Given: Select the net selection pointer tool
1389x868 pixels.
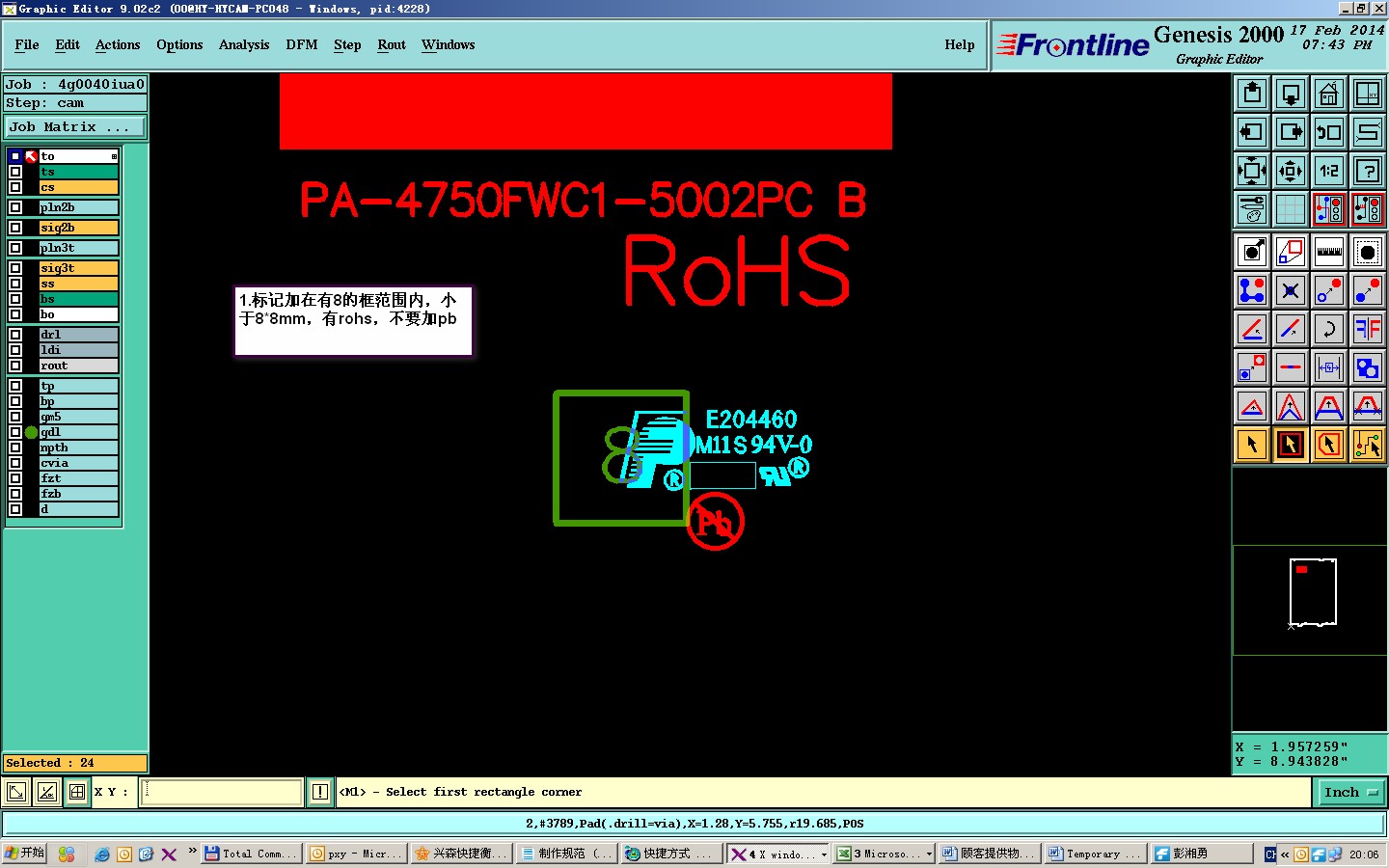Looking at the screenshot, I should [1368, 445].
